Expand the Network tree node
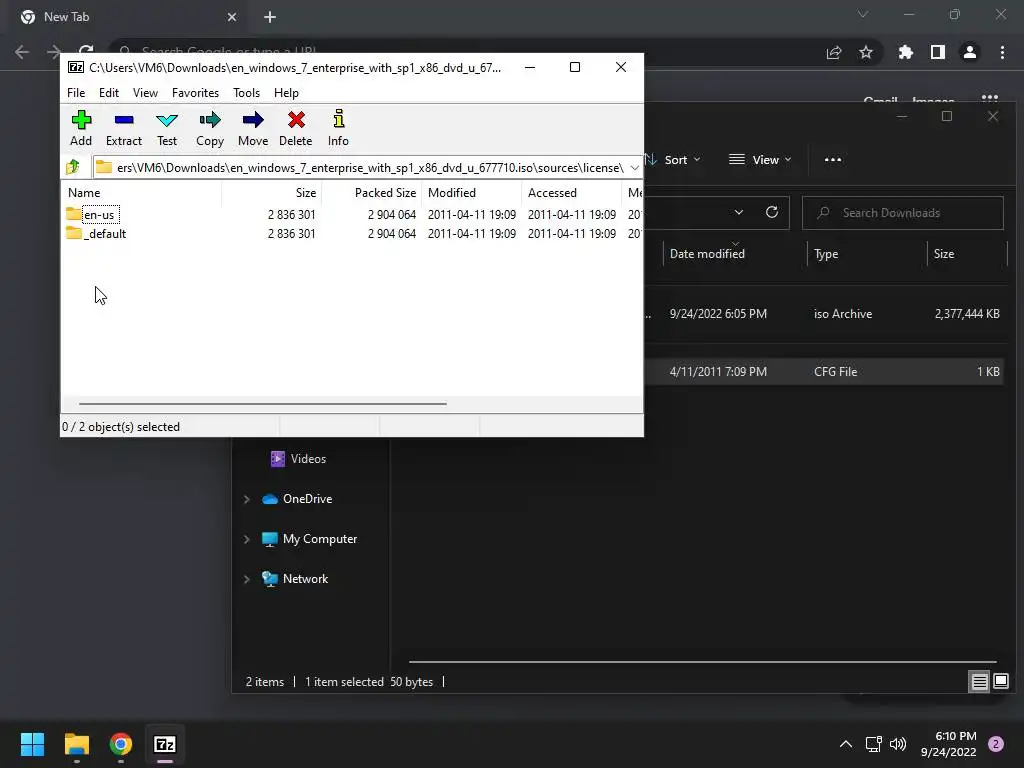Viewport: 1024px width, 768px height. (x=247, y=579)
